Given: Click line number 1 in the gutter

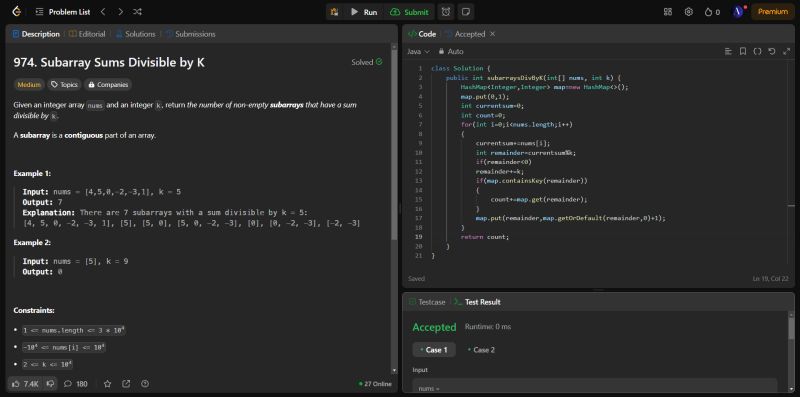Looking at the screenshot, I should [x=420, y=68].
